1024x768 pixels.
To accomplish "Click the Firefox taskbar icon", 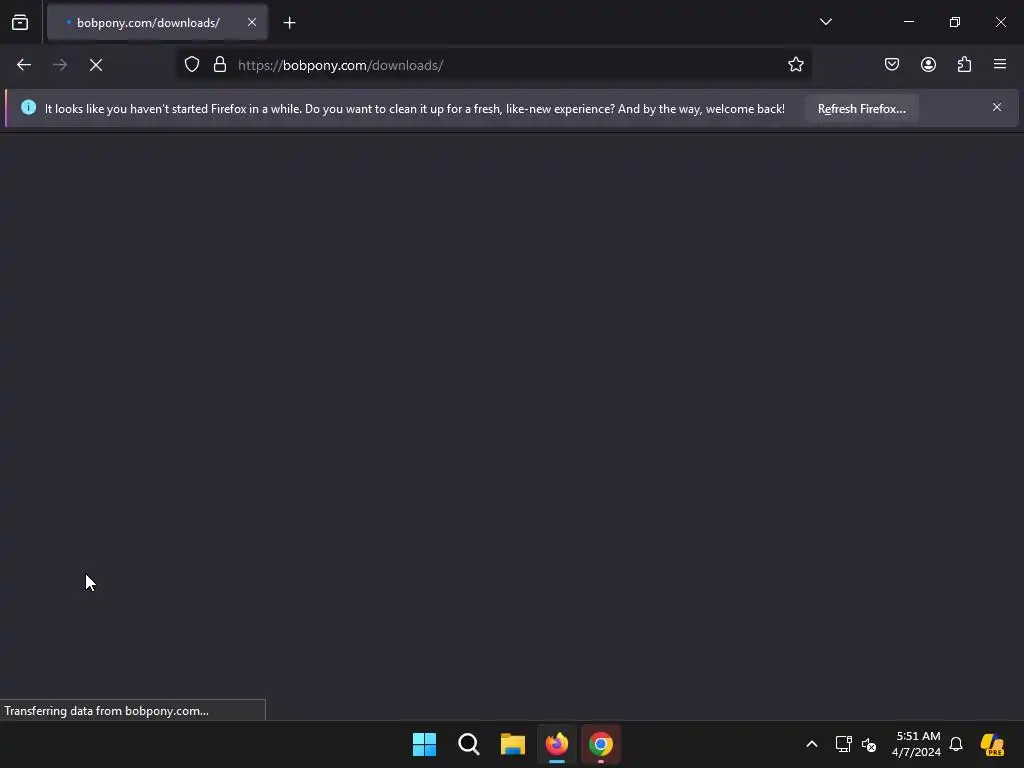I will point(556,744).
